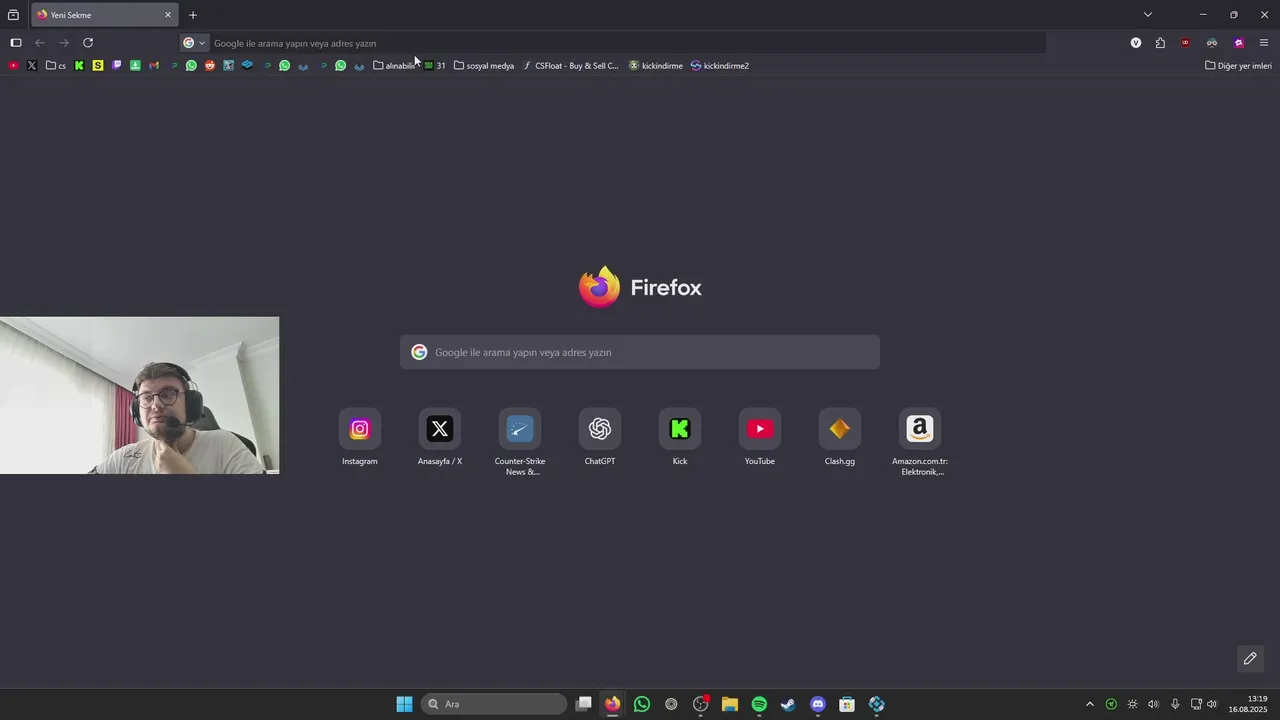
Task: Open the green K Kick bookmark icon
Action: click(79, 66)
